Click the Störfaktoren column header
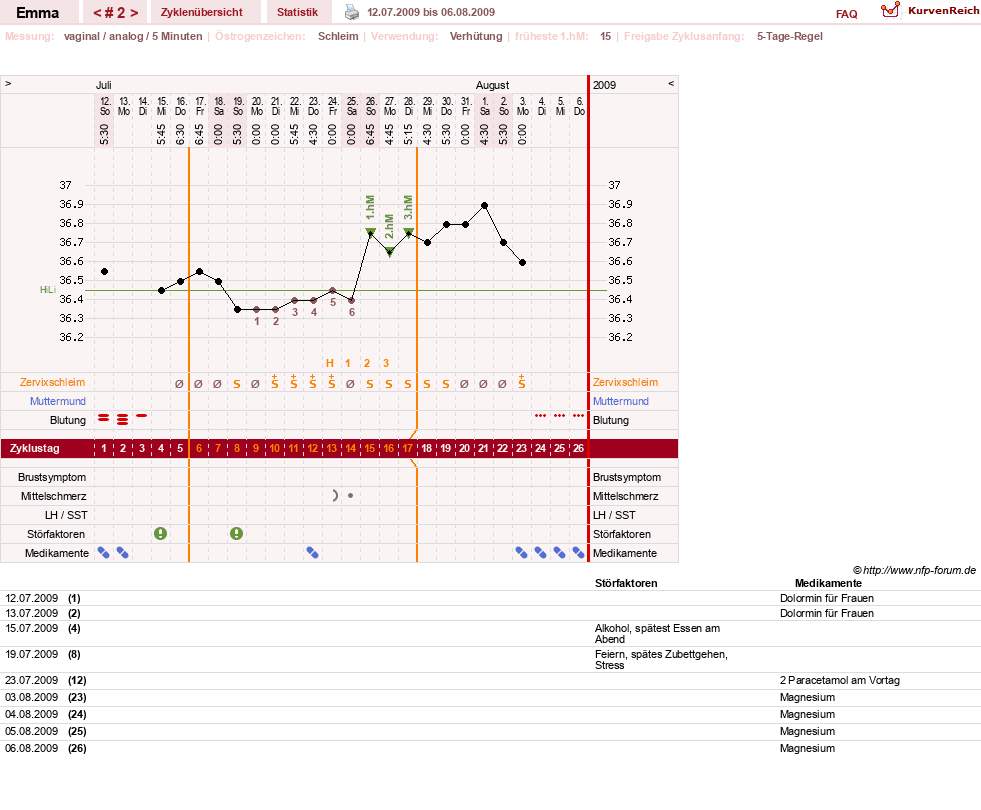Viewport: 981px width, 810px height. (626, 583)
